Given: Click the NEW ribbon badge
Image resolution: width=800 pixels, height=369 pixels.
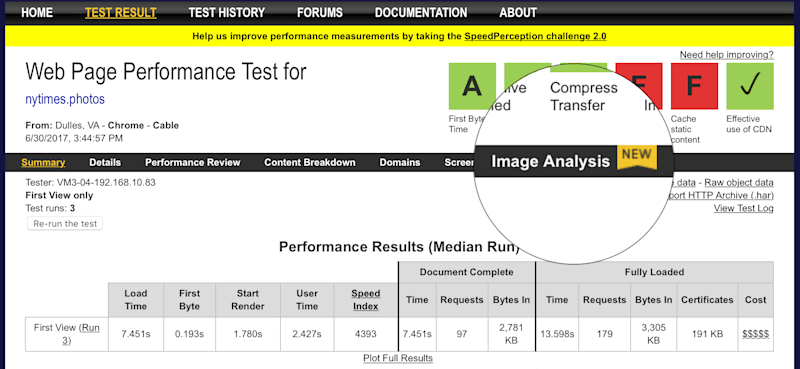Looking at the screenshot, I should 637,157.
